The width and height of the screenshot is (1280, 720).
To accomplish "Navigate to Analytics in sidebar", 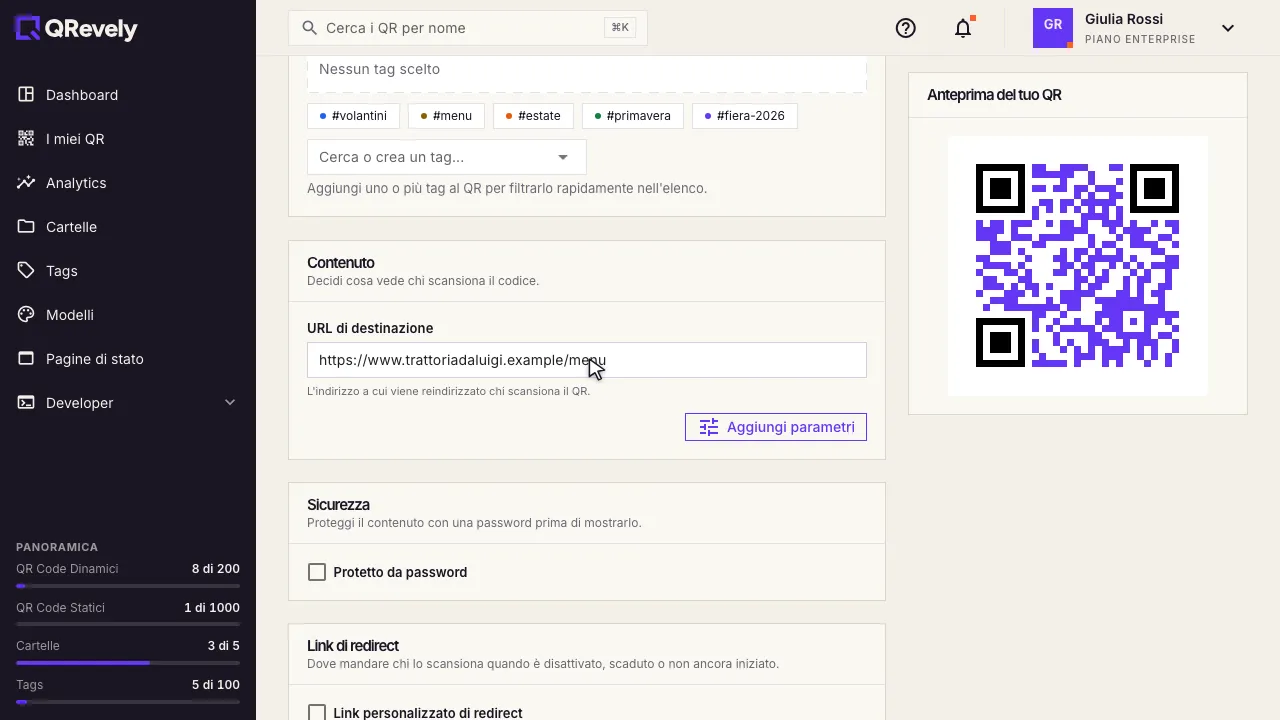I will (128, 183).
